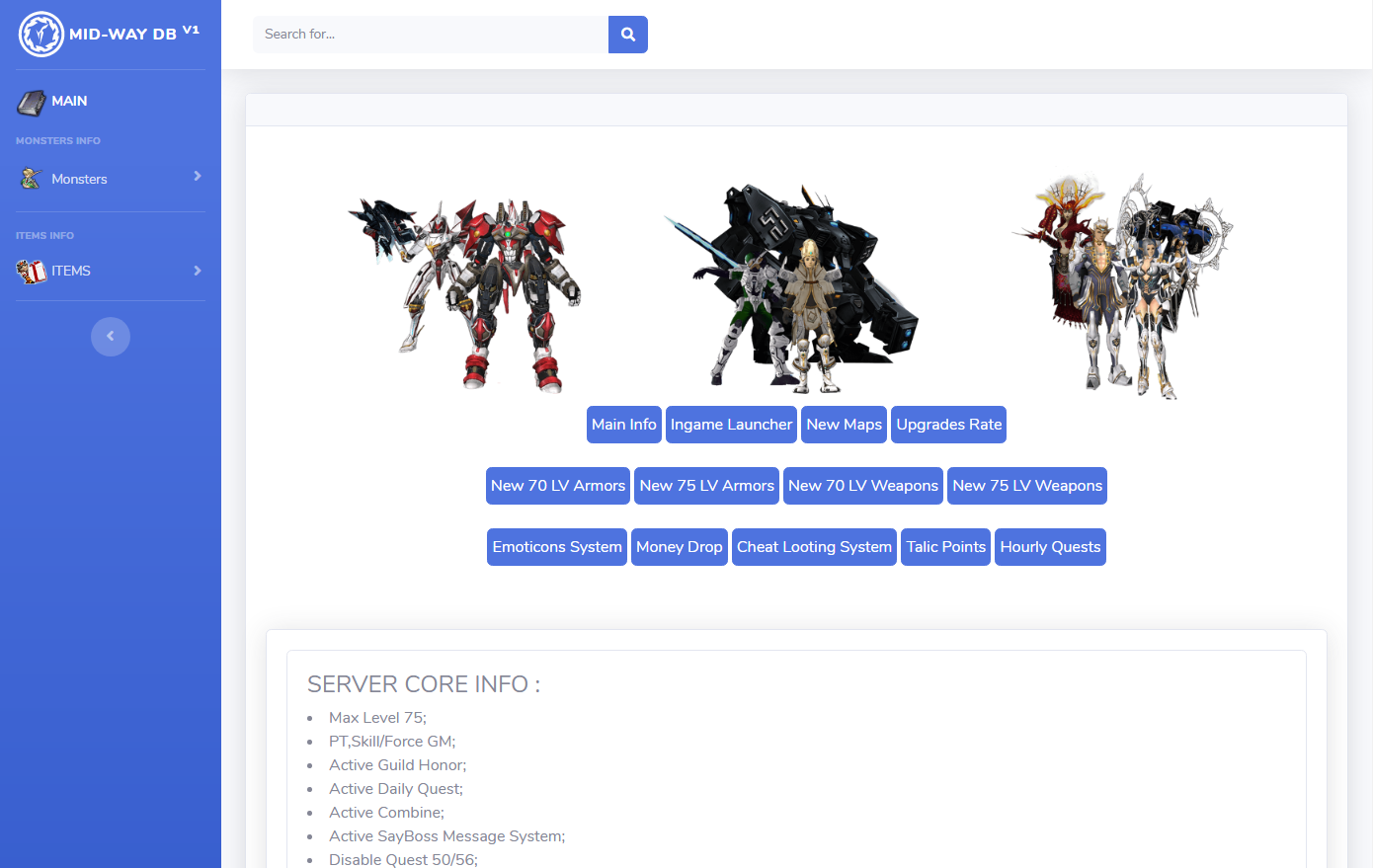
Task: Click the Active Daily Quest line
Action: [x=396, y=789]
